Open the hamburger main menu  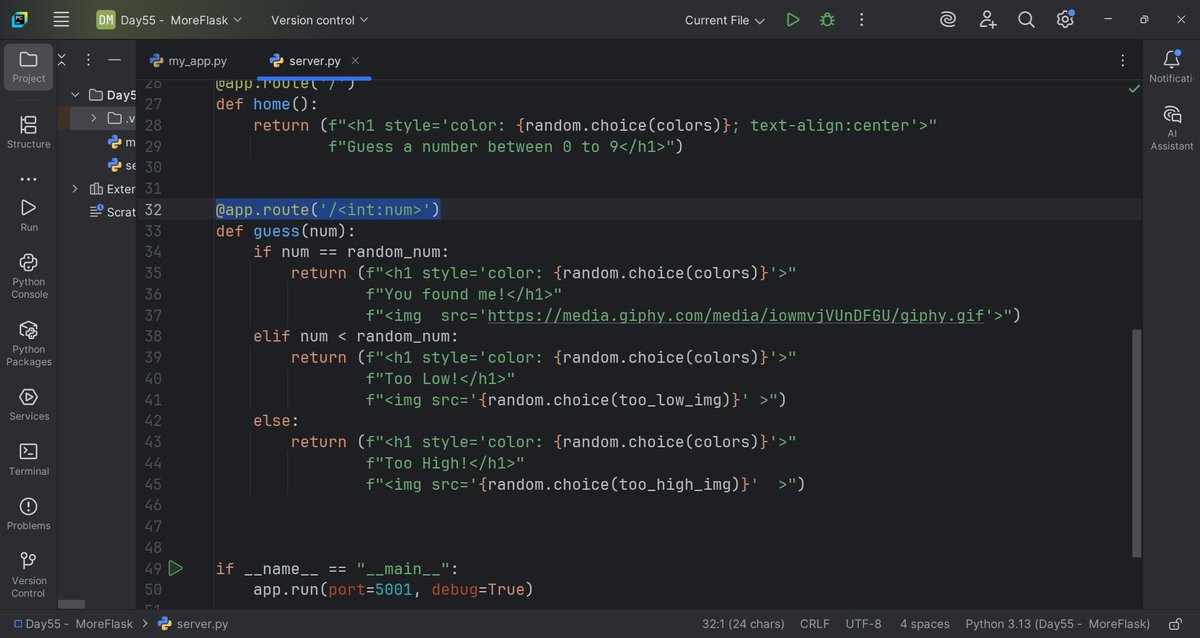pos(61,19)
